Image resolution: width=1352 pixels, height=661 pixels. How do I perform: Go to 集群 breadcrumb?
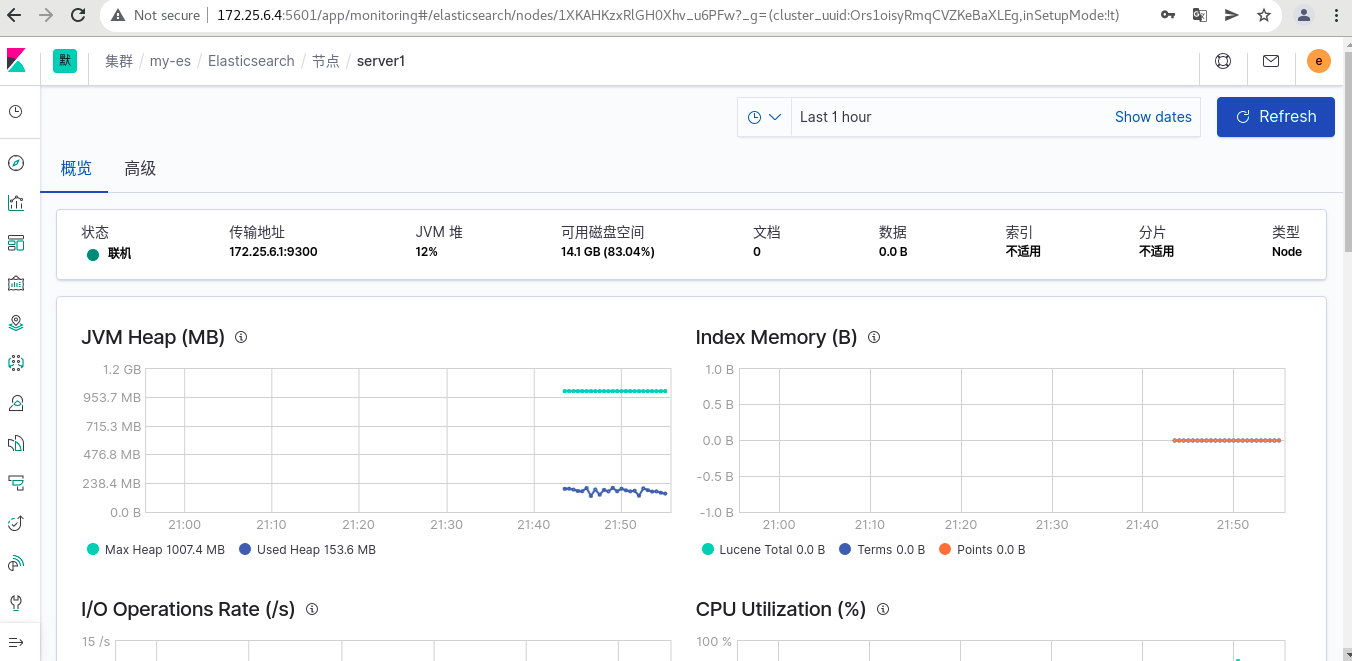pos(119,61)
